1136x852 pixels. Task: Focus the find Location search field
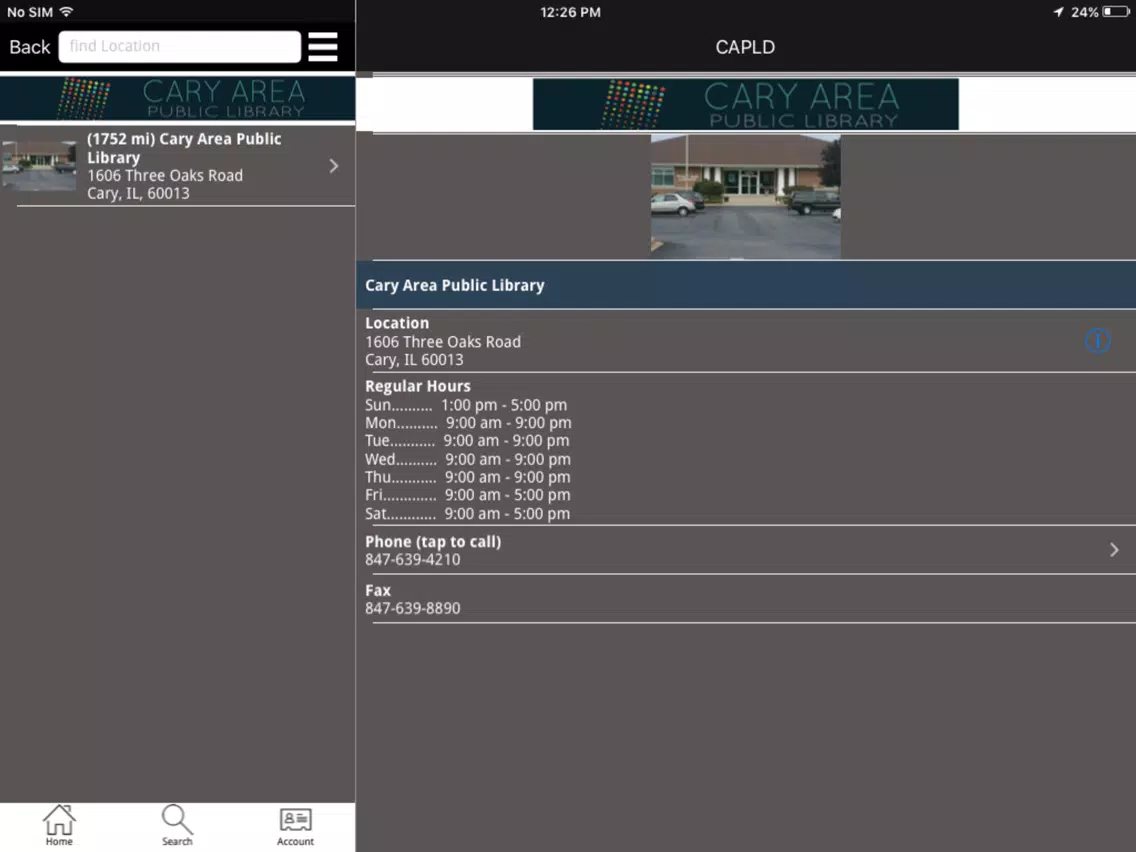(x=180, y=46)
